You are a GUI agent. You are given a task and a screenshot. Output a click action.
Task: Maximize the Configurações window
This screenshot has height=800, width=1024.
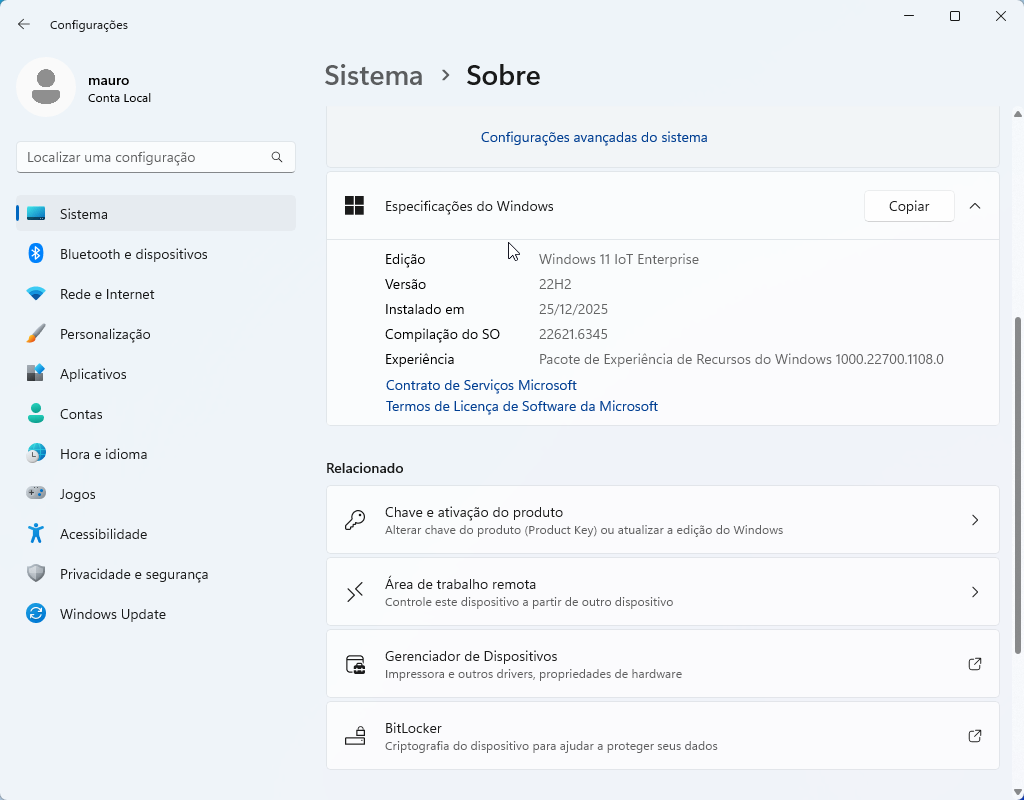tap(954, 16)
